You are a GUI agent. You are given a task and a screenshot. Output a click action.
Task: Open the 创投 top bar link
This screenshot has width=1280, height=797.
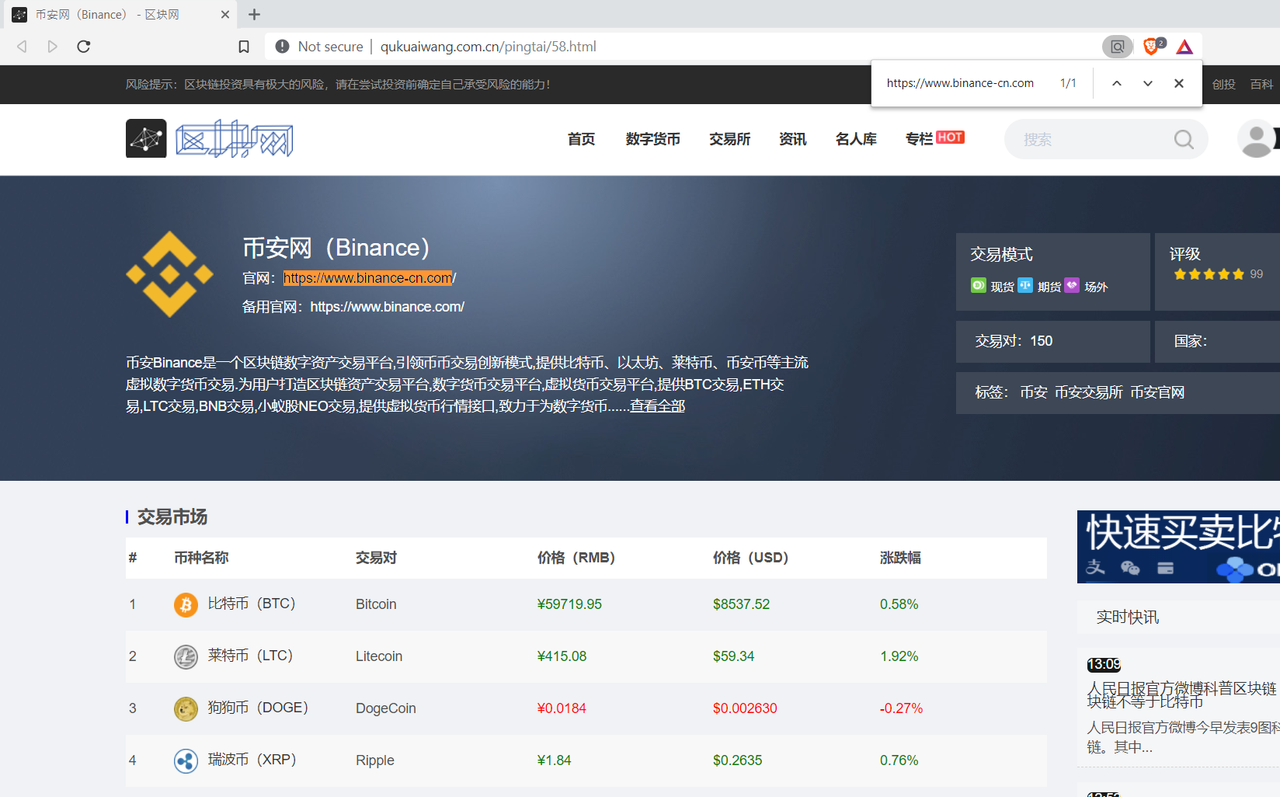click(x=1224, y=84)
